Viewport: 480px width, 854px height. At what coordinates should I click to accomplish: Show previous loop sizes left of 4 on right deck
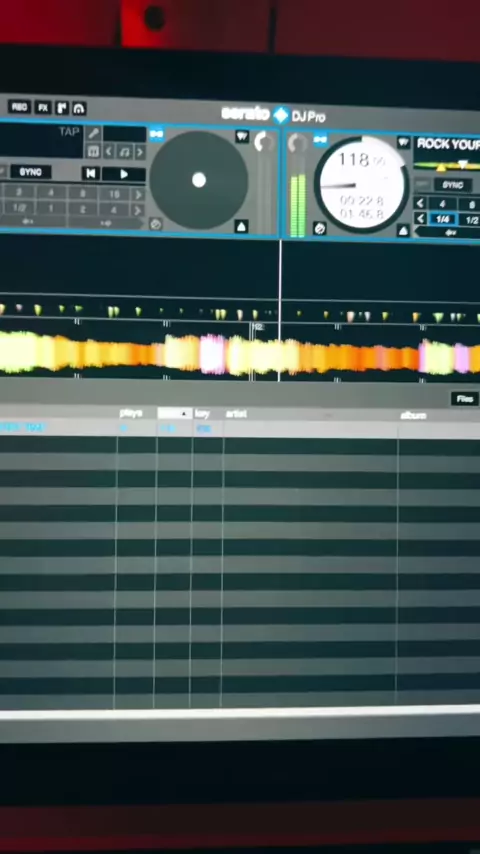click(420, 204)
